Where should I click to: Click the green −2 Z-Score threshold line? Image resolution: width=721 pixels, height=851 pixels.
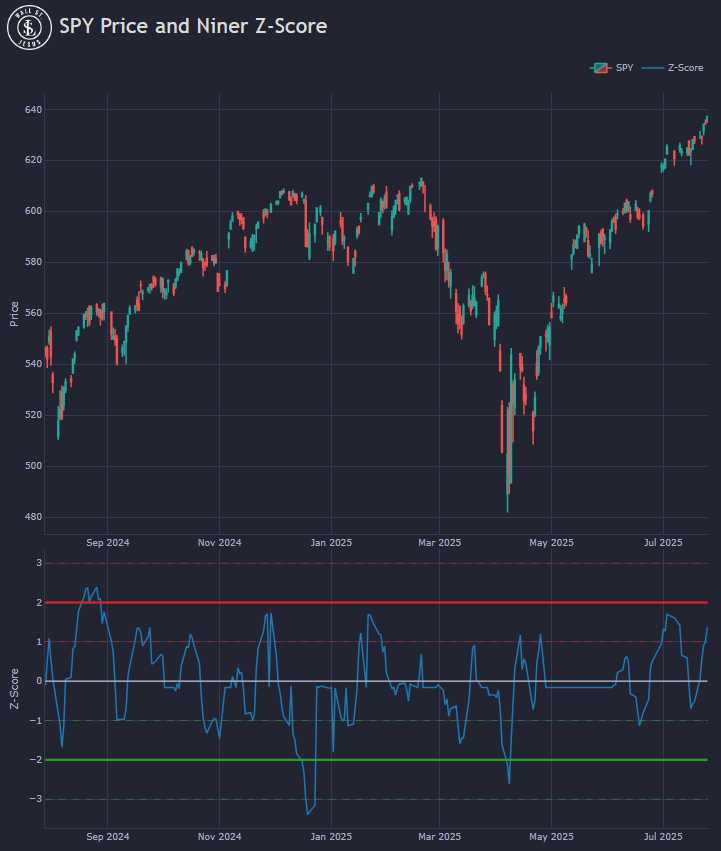click(x=376, y=760)
